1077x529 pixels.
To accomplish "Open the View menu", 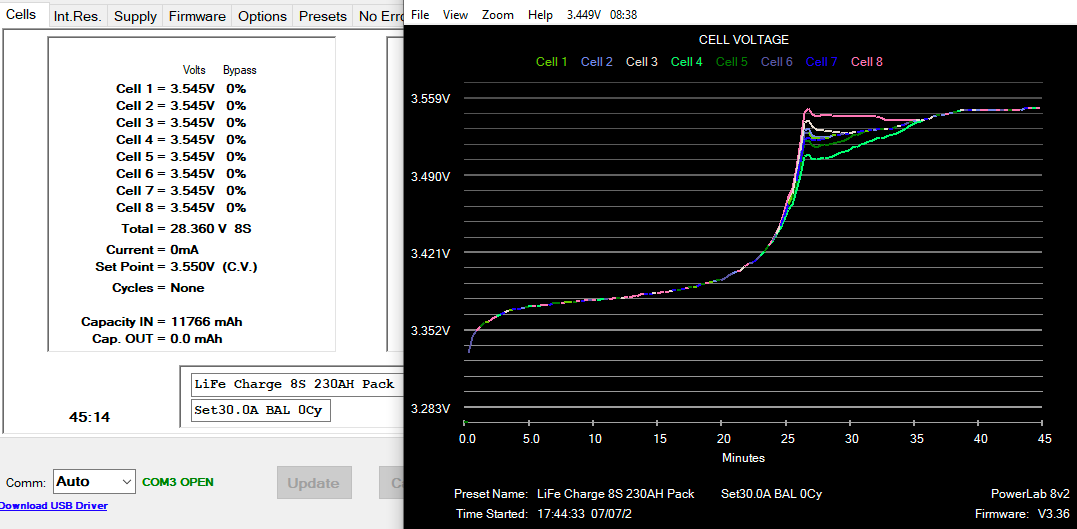I will (x=455, y=15).
